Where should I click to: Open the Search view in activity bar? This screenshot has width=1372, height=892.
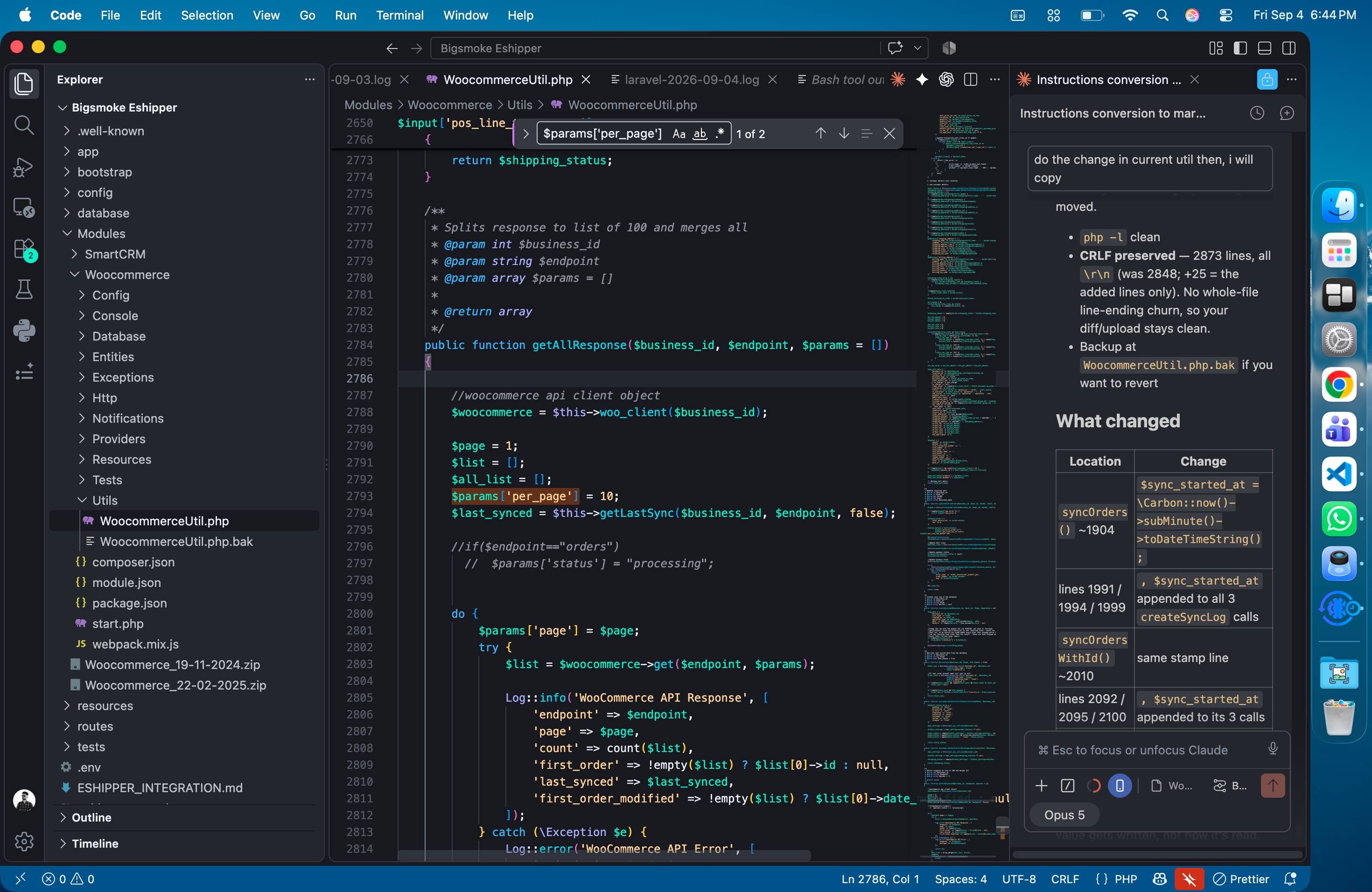pos(24,125)
